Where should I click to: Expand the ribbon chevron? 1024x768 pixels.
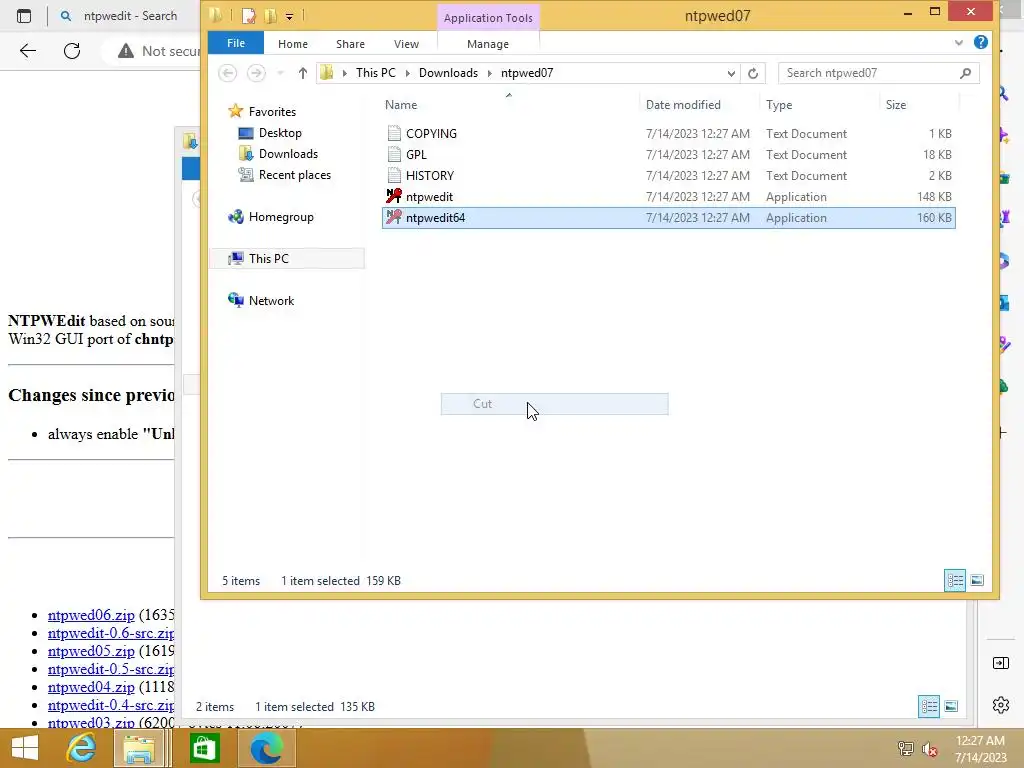pos(958,42)
